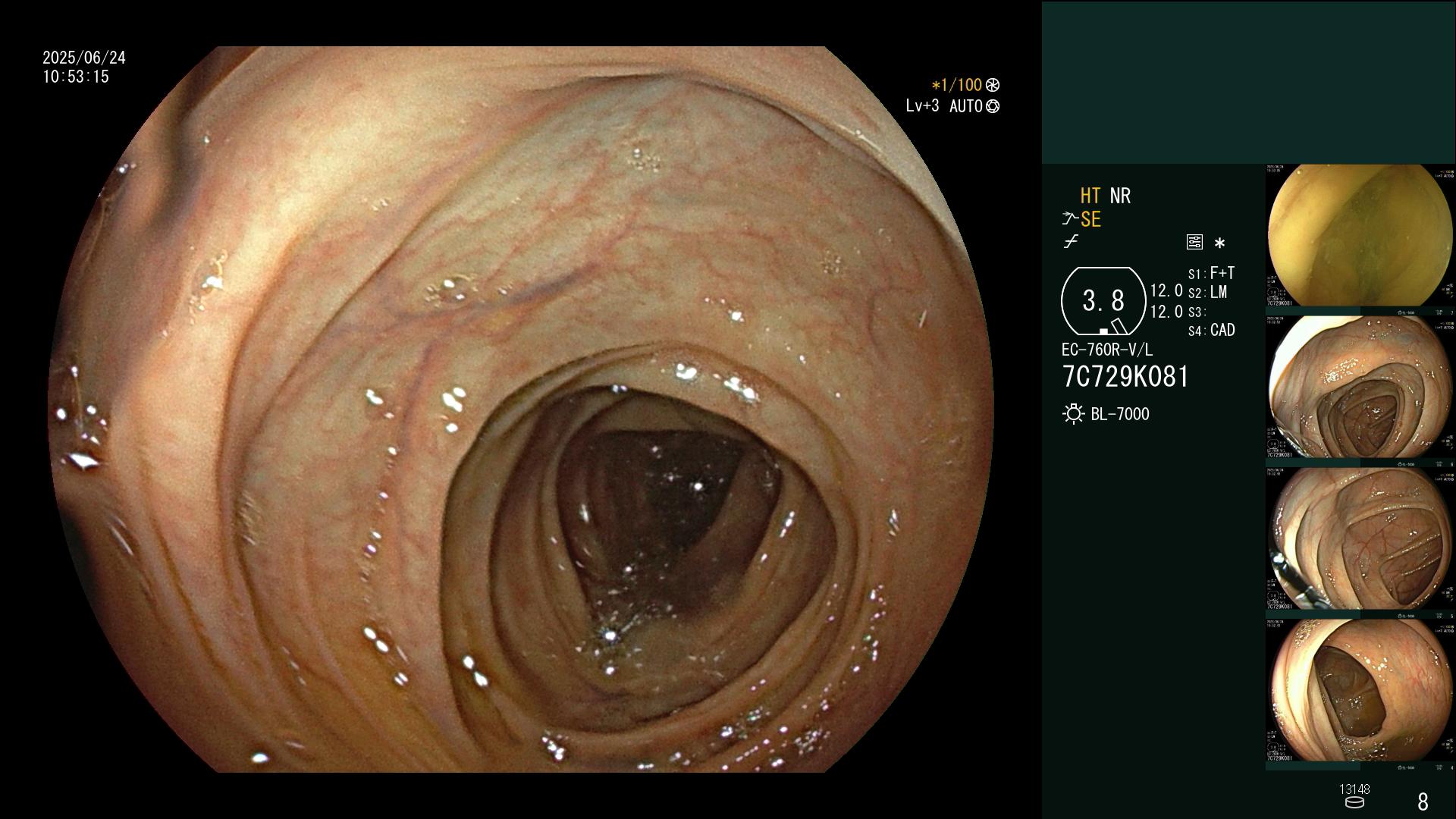Click the captured image count 8

(x=1423, y=802)
